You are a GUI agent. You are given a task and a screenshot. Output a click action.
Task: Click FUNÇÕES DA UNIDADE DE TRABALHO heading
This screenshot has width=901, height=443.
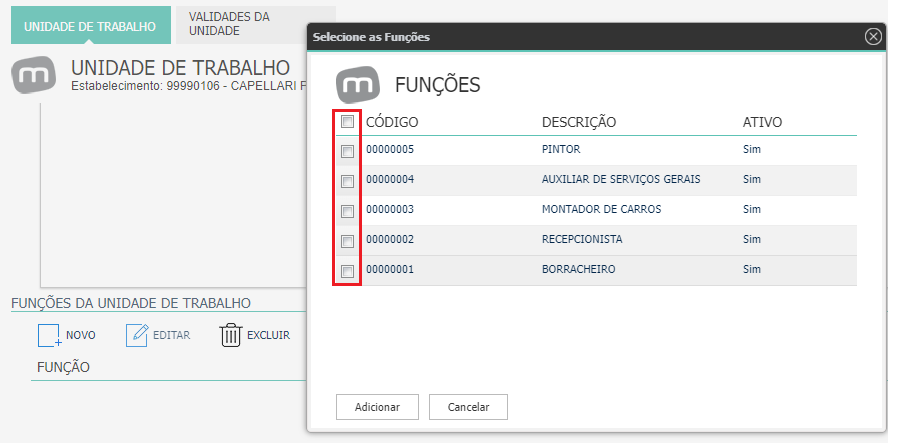[131, 303]
